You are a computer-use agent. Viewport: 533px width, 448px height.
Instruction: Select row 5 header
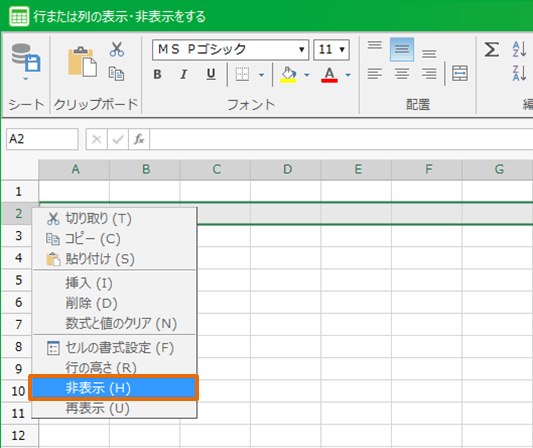tap(17, 280)
